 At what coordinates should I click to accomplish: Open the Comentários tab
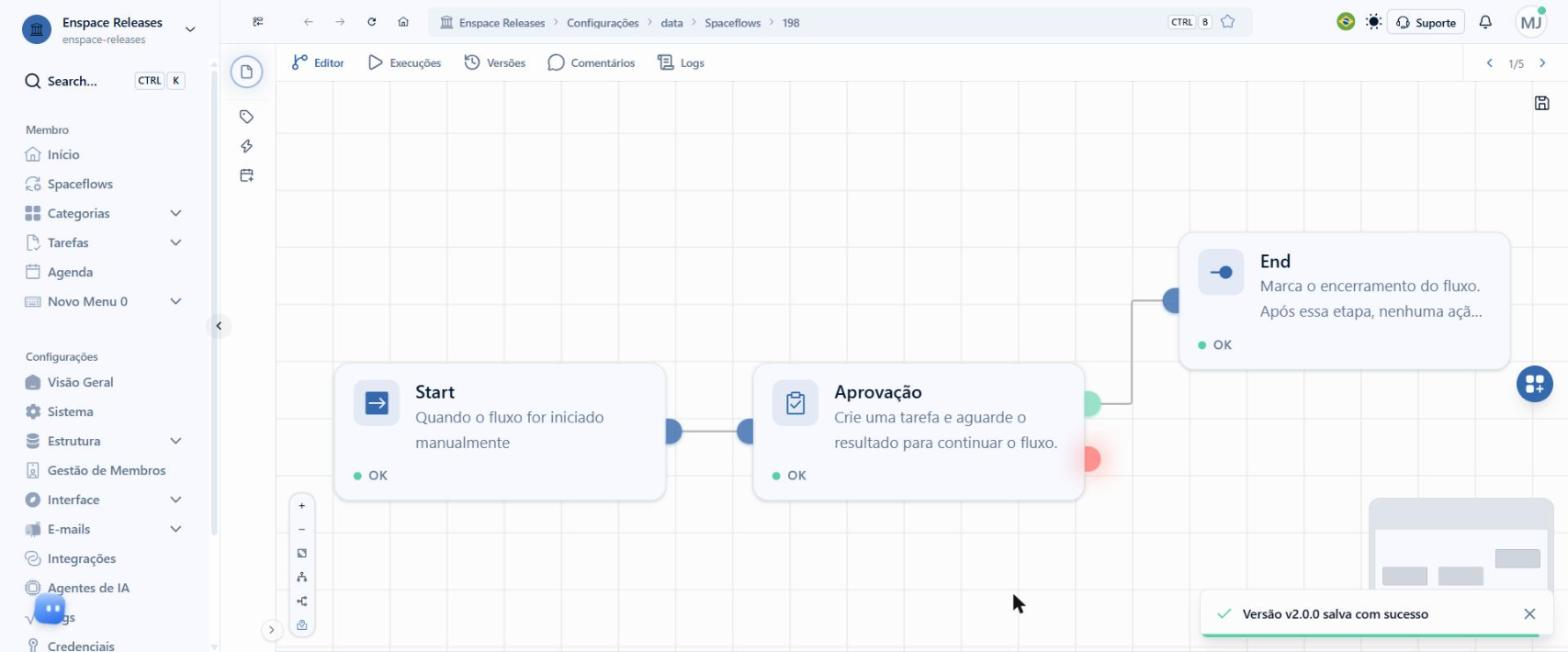[x=591, y=62]
